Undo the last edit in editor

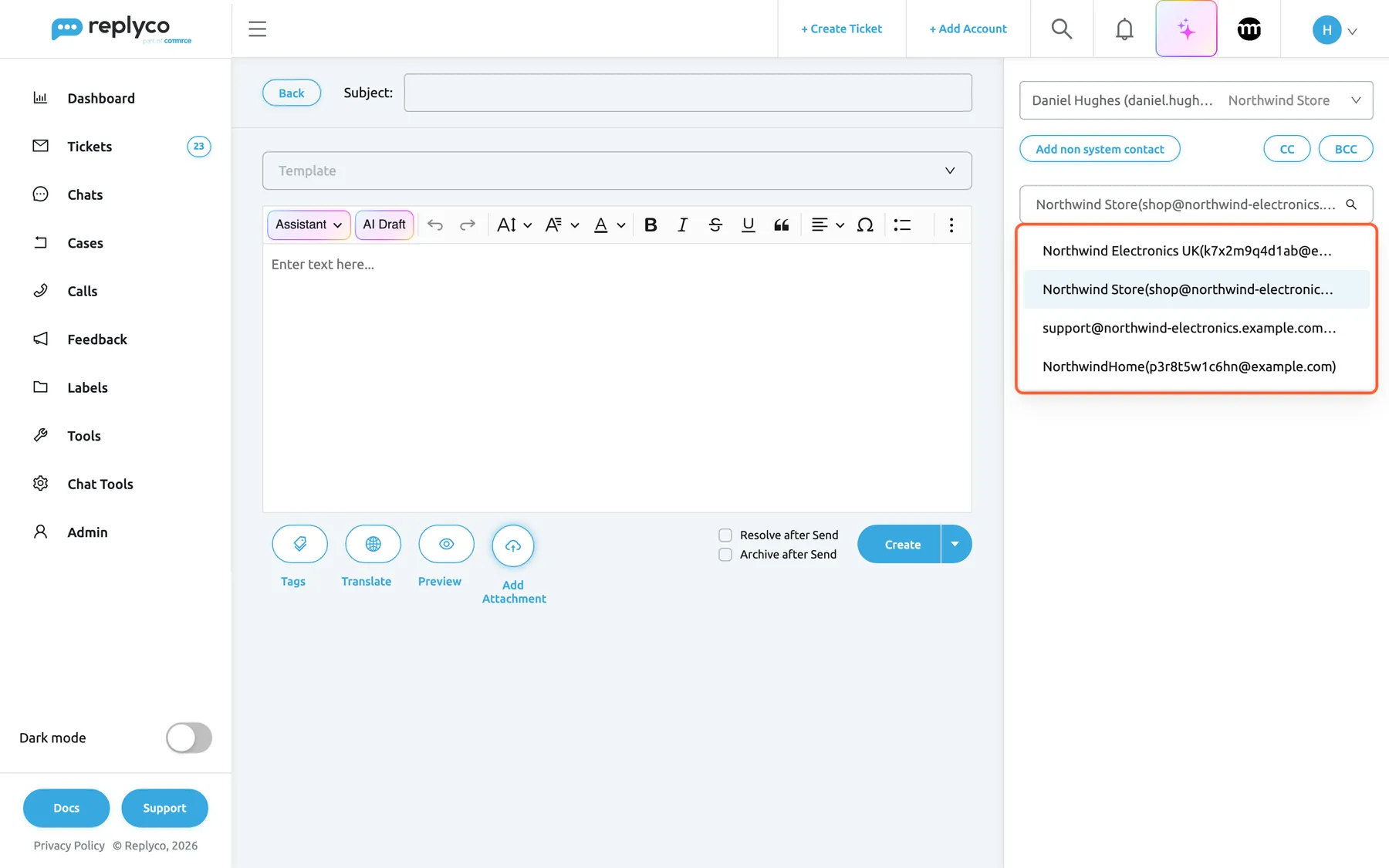click(x=435, y=225)
